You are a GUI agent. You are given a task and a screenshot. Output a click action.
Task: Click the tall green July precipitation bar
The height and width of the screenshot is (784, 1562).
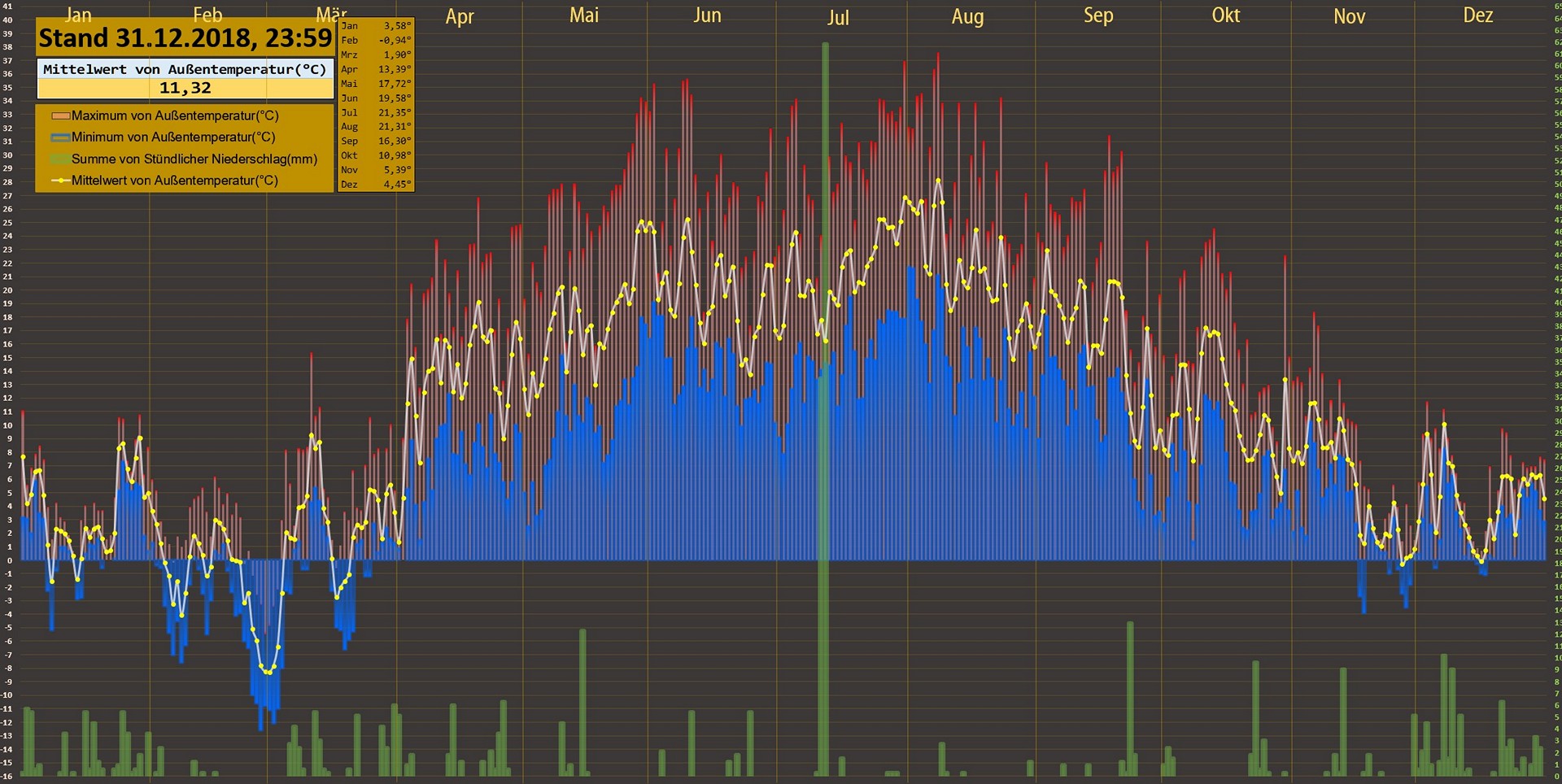824,407
